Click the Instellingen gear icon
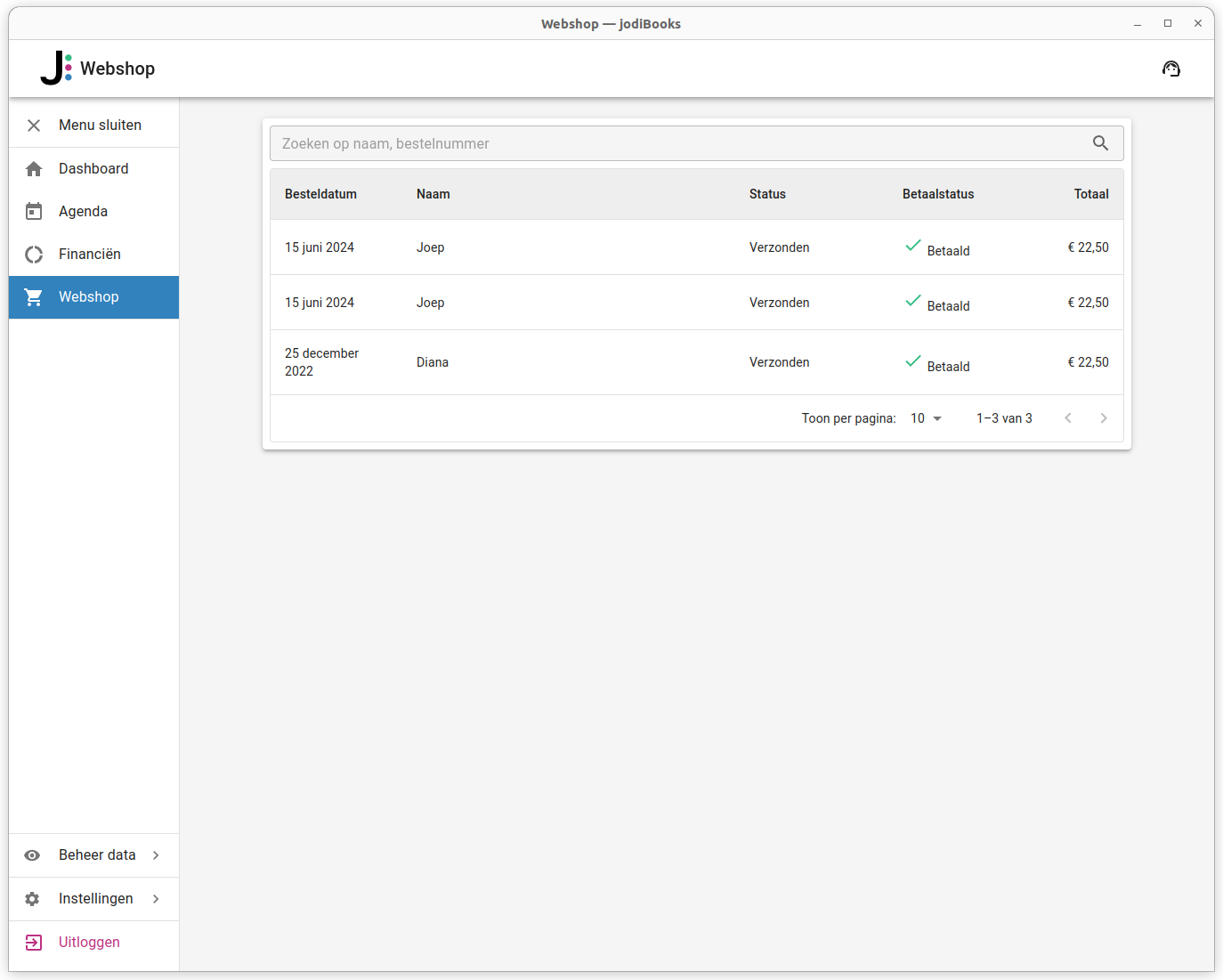Image resolution: width=1223 pixels, height=980 pixels. pos(32,899)
